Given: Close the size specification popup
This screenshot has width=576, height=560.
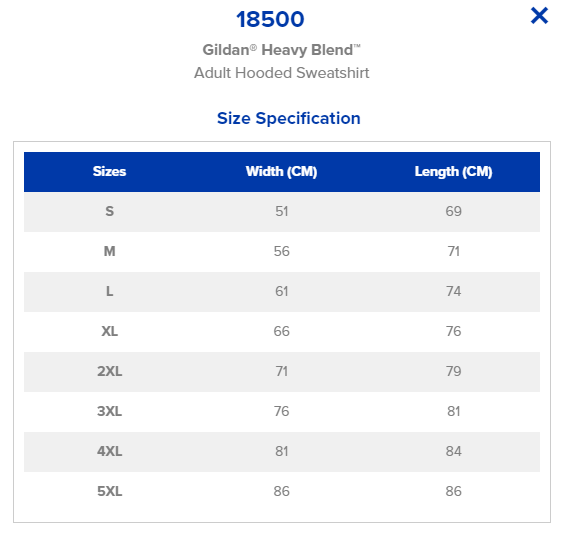Looking at the screenshot, I should coord(539,16).
